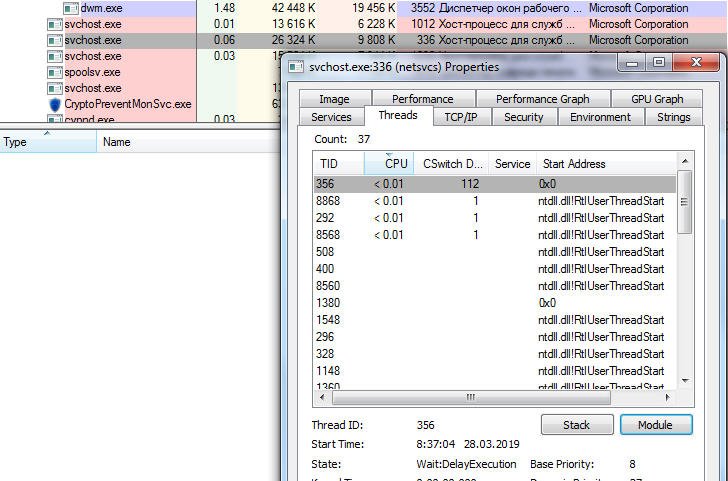Select the Threads tab

click(x=398, y=116)
